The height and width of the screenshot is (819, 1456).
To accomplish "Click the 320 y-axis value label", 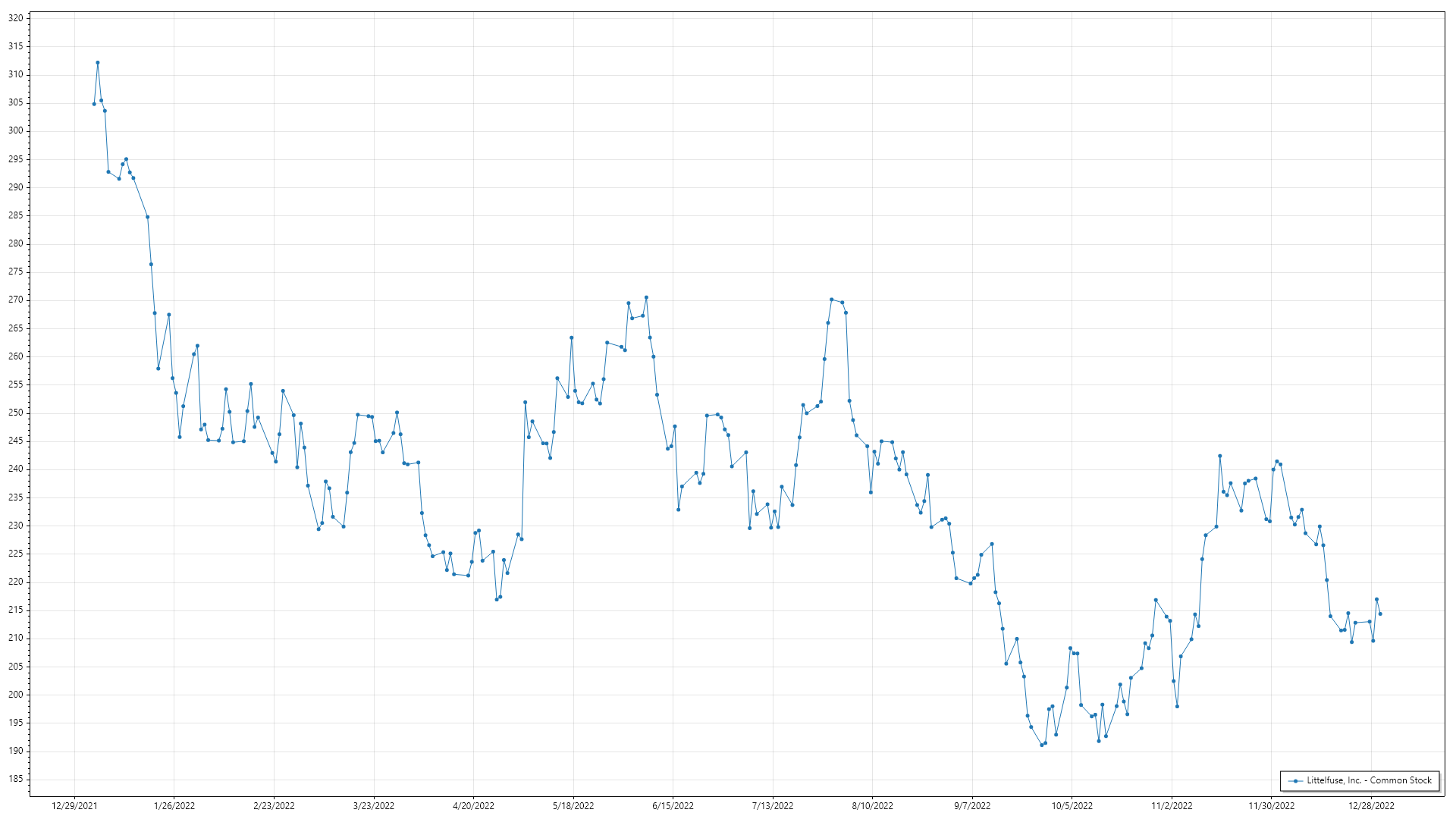I will [15, 18].
